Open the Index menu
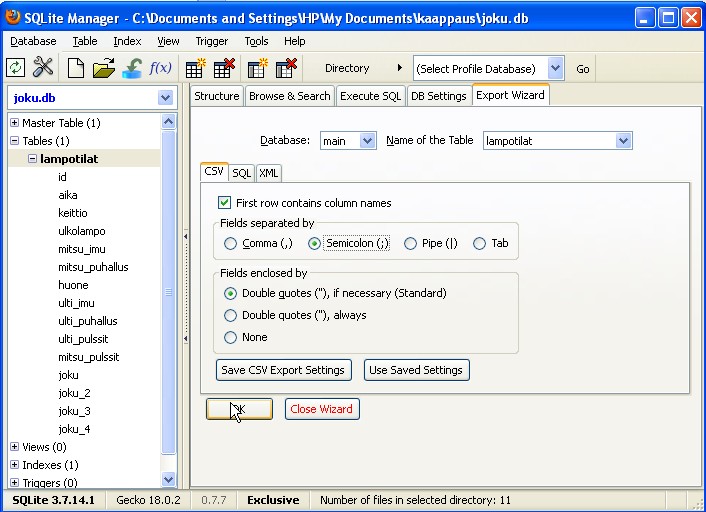 coord(127,41)
